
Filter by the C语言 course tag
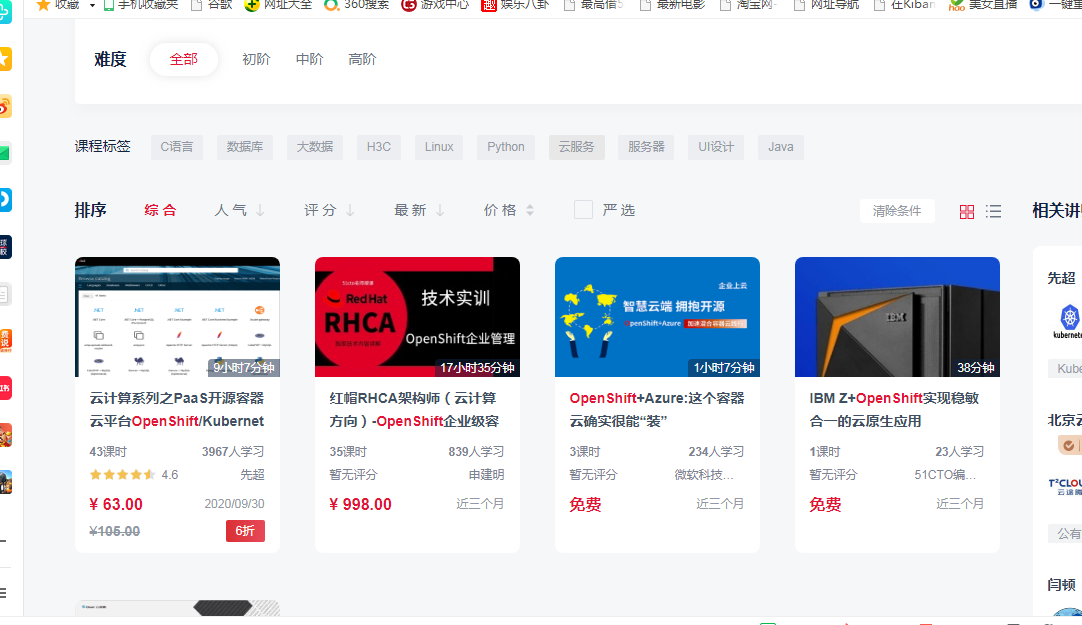tap(177, 147)
